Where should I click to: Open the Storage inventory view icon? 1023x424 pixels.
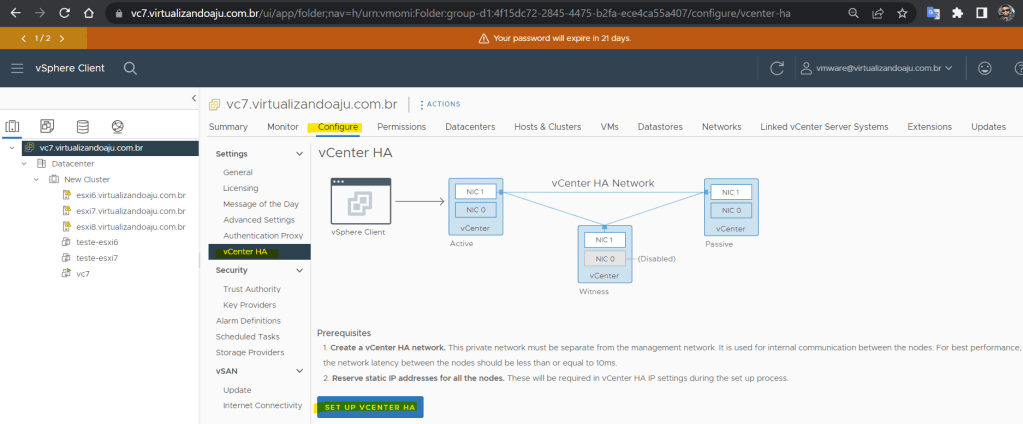point(82,127)
